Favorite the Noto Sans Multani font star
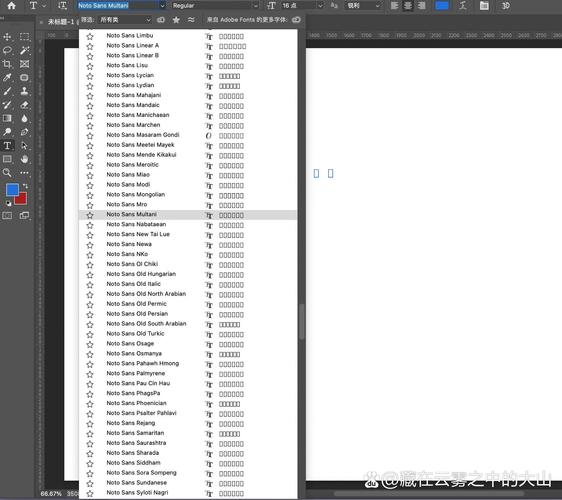Screen dimensions: 562x500 [90, 215]
